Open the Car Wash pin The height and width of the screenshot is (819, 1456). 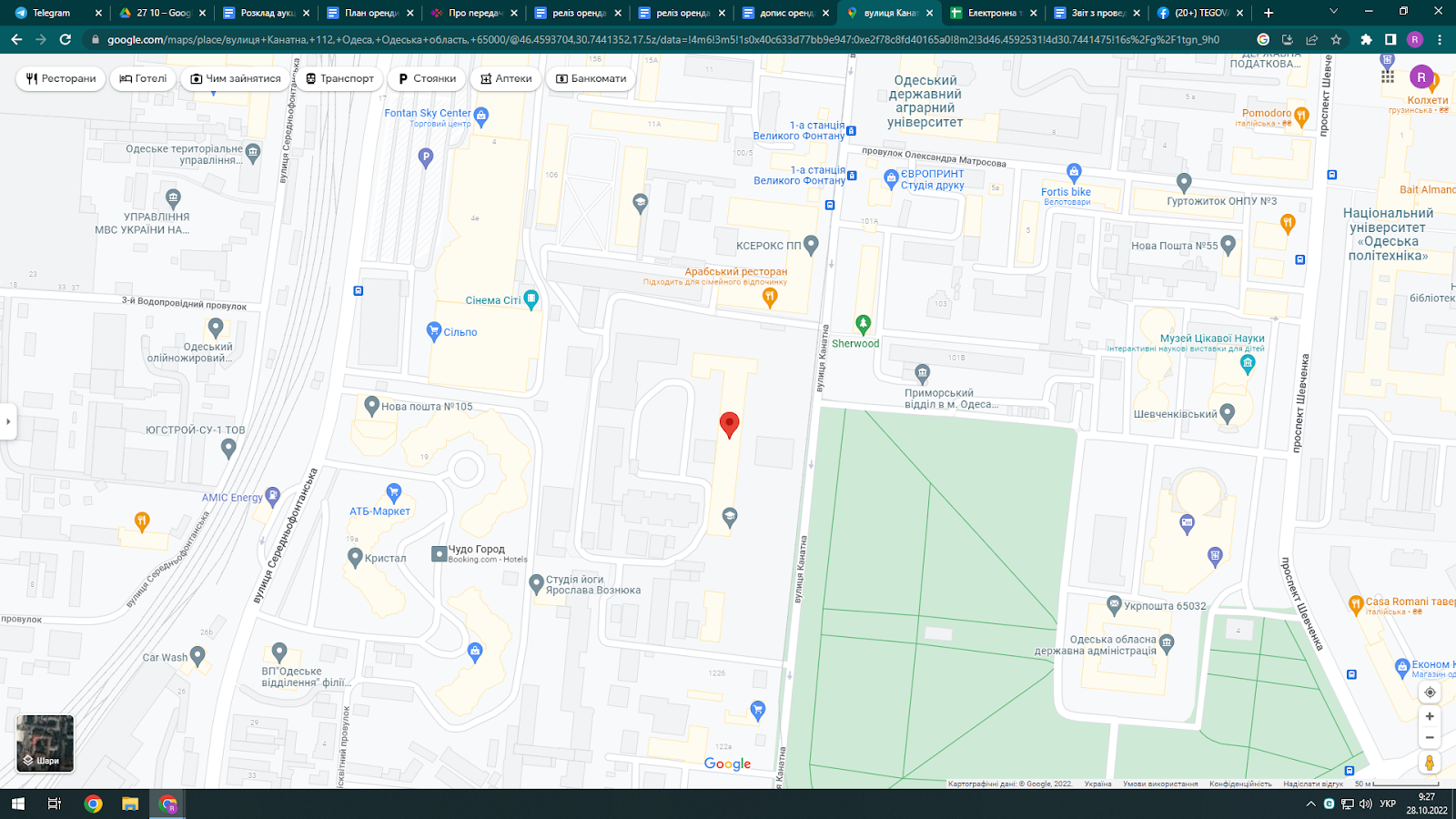(197, 655)
